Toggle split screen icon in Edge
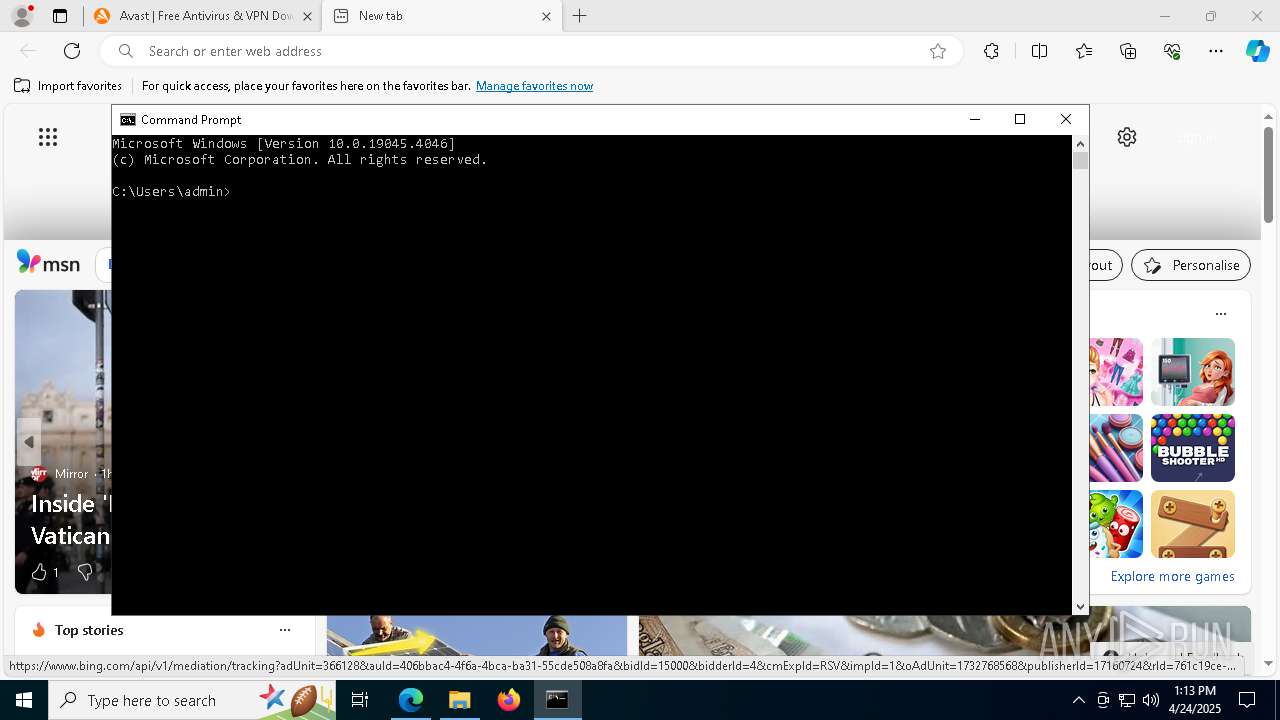The width and height of the screenshot is (1280, 720). (1039, 51)
